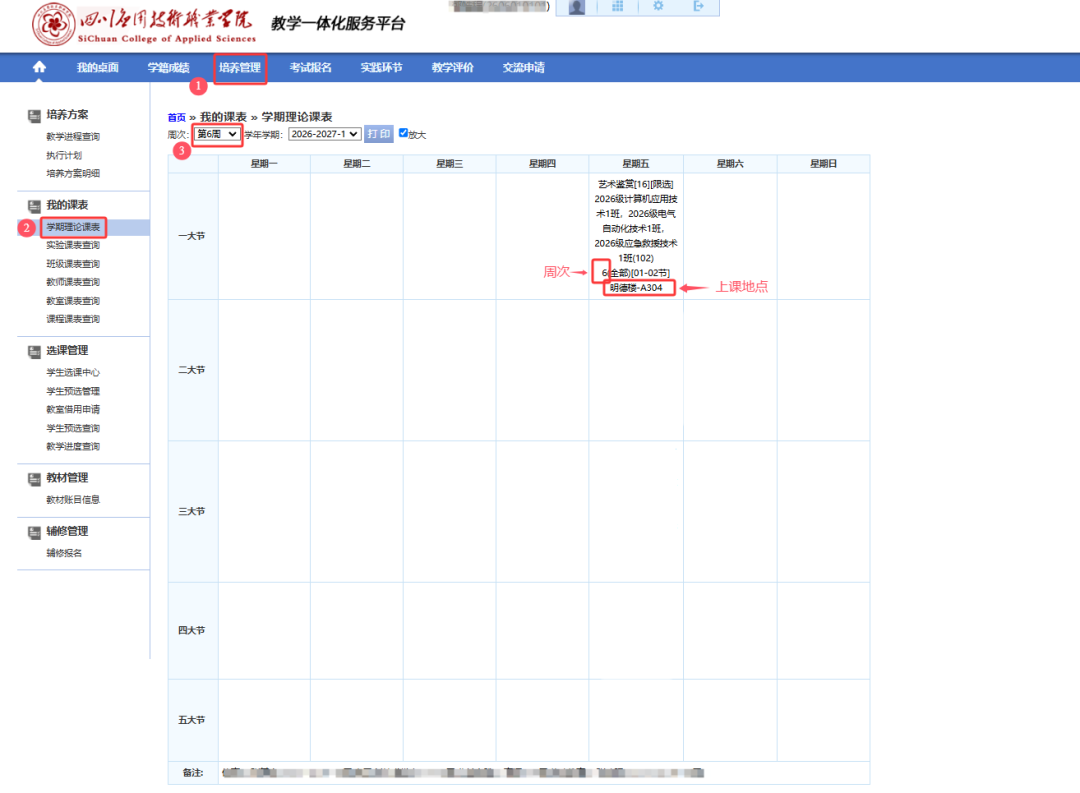Image resolution: width=1080 pixels, height=793 pixels.
Task: Open the 培养管理 menu
Action: pos(240,68)
